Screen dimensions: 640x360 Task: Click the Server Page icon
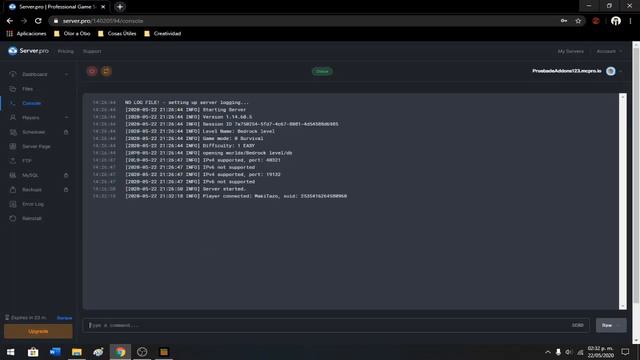click(13, 146)
